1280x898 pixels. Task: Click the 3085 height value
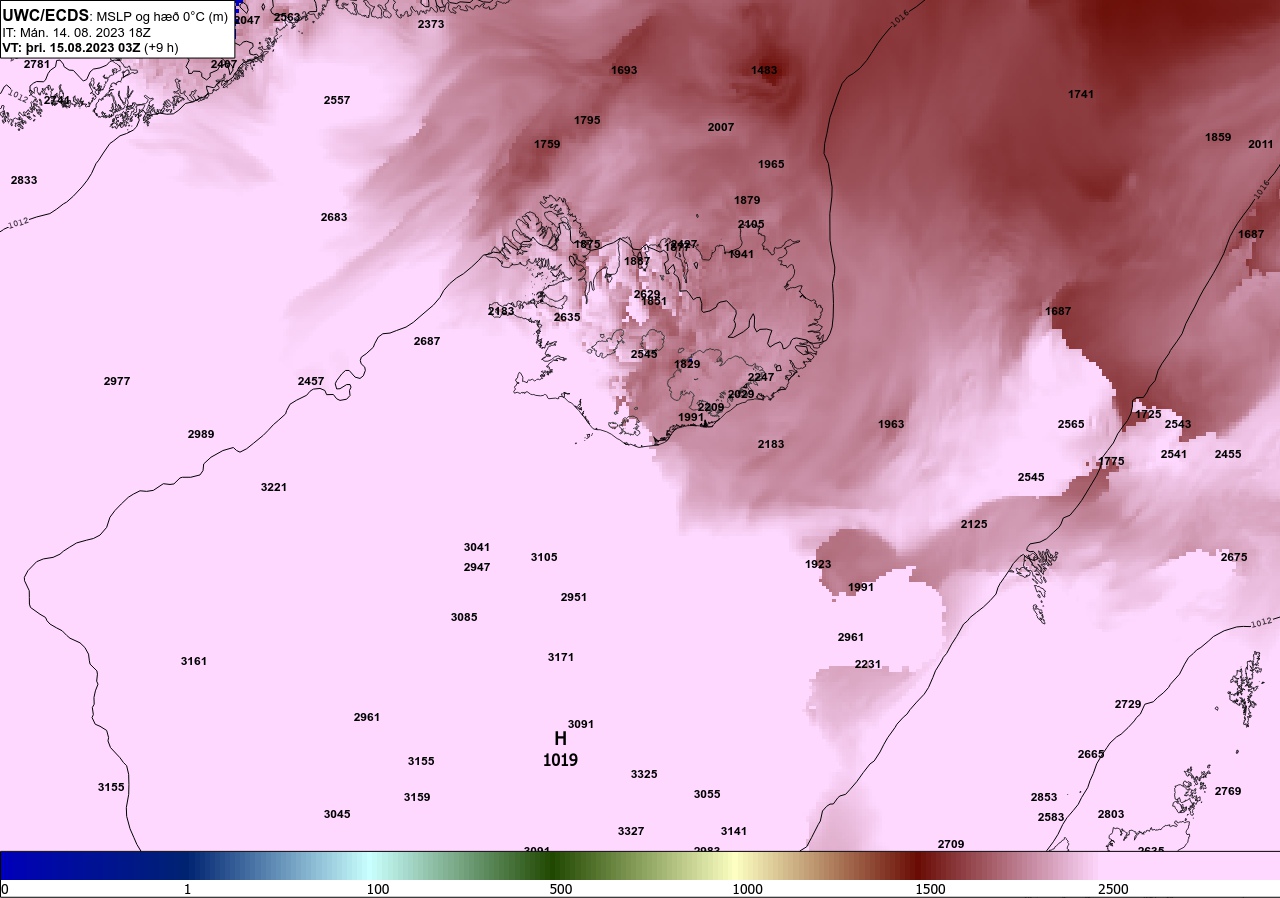464,617
